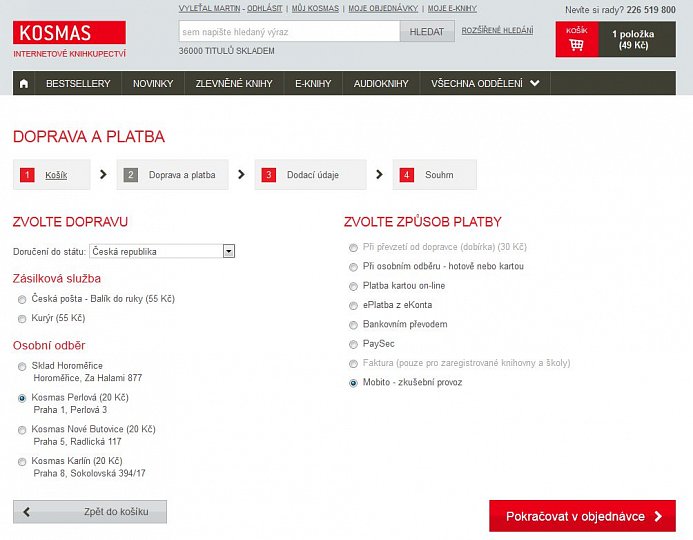Select Faktura payment radio button
Screen dimensions: 693x540
click(353, 364)
